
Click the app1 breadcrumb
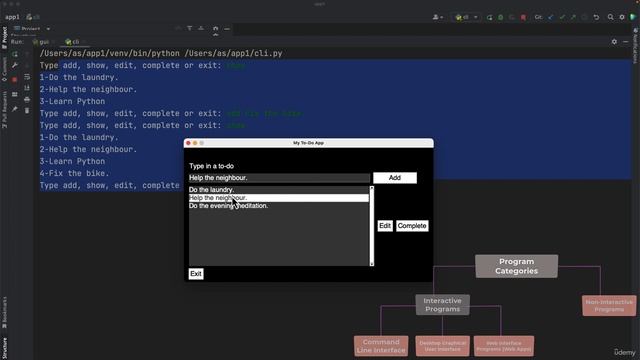tap(12, 17)
